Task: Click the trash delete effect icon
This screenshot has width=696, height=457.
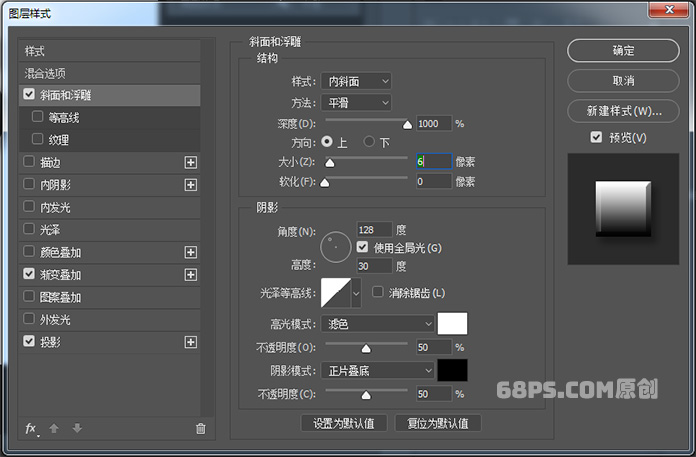Action: [x=201, y=428]
